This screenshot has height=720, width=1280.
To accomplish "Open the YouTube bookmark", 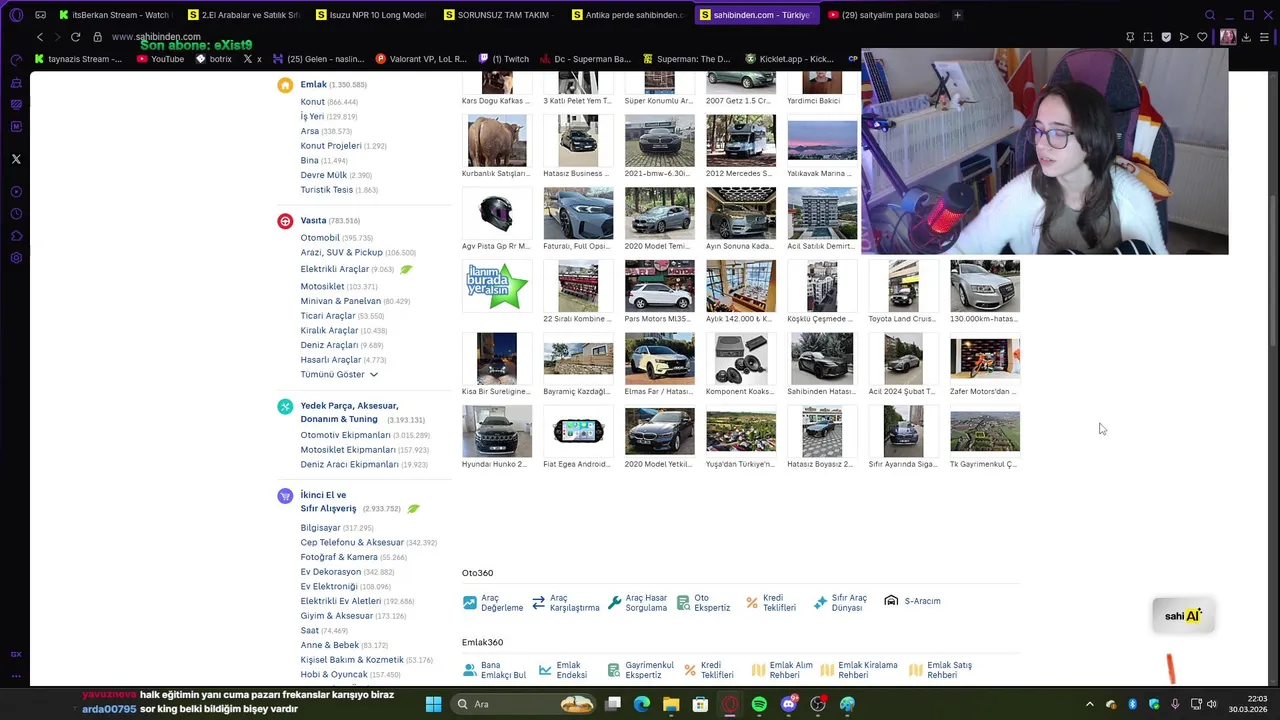I will coord(160,59).
